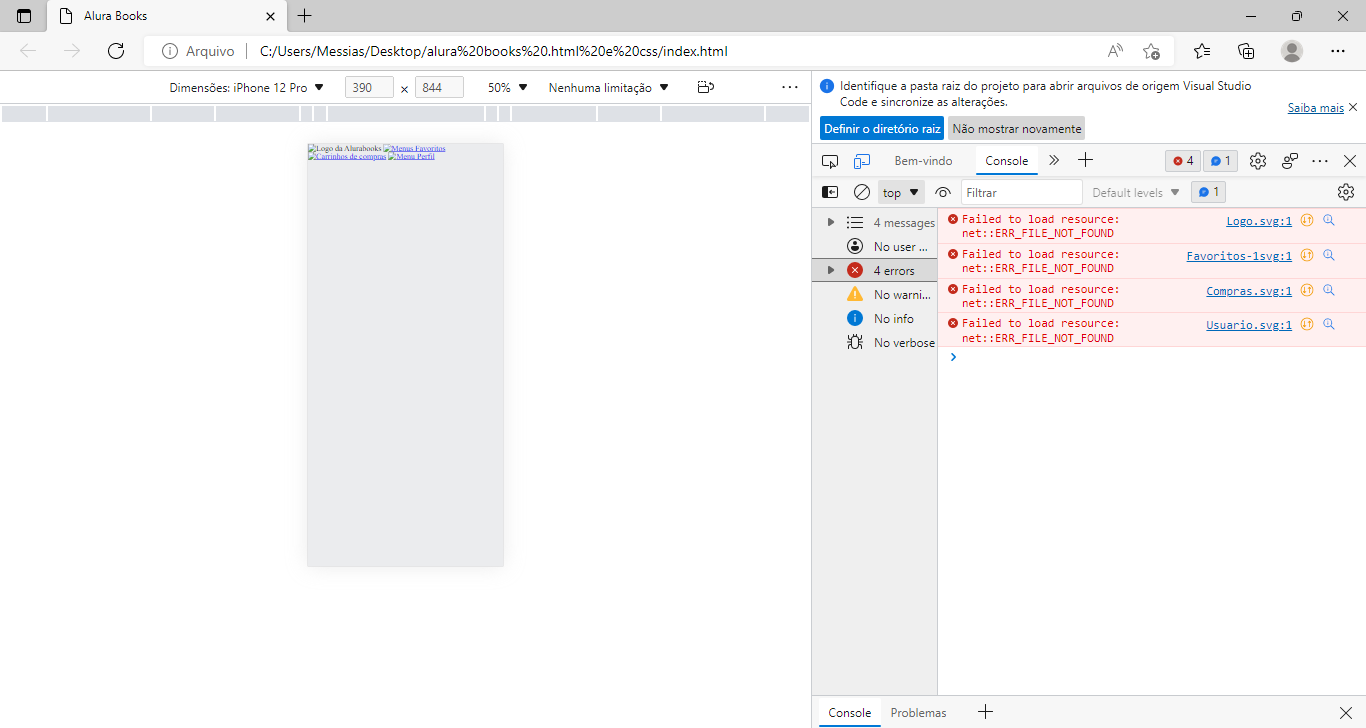Open DevTools Settings gear

(1258, 161)
